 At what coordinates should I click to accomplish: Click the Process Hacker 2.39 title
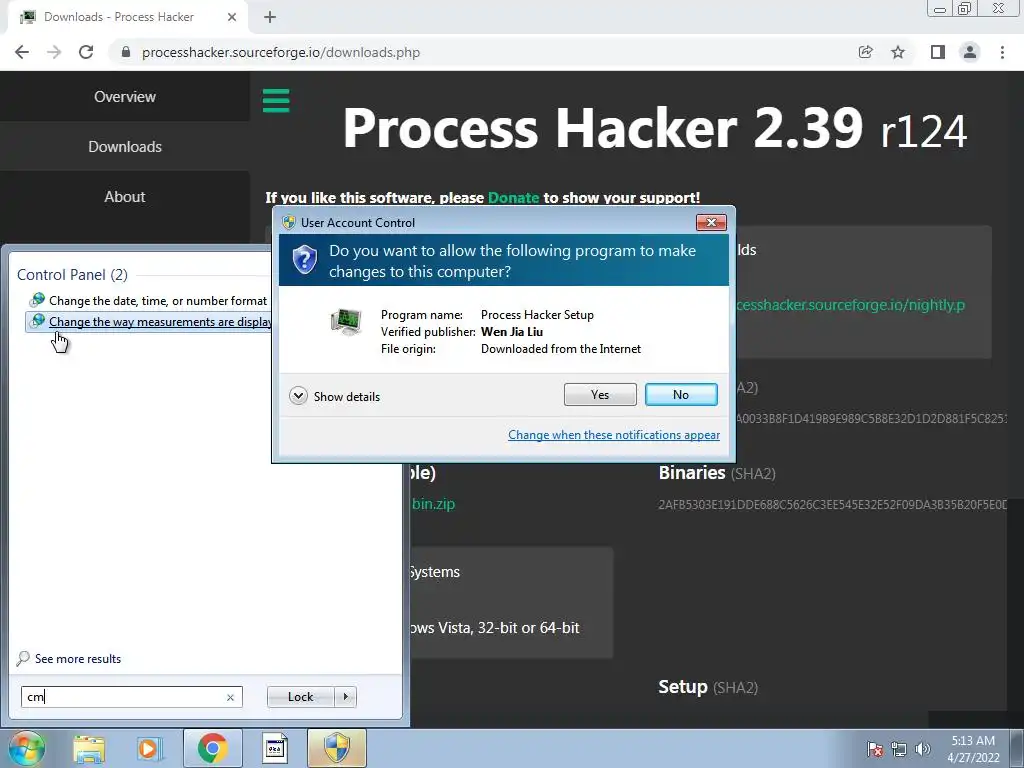tap(654, 128)
